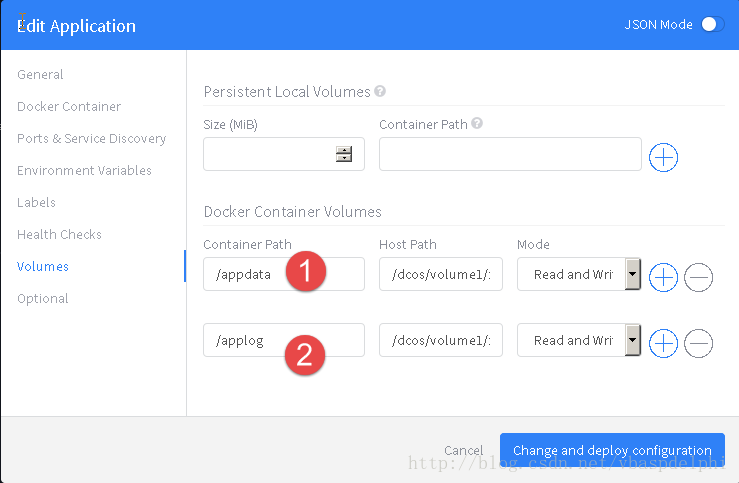Image resolution: width=739 pixels, height=483 pixels.
Task: Remove the /appdata volume row
Action: pyautogui.click(x=698, y=278)
